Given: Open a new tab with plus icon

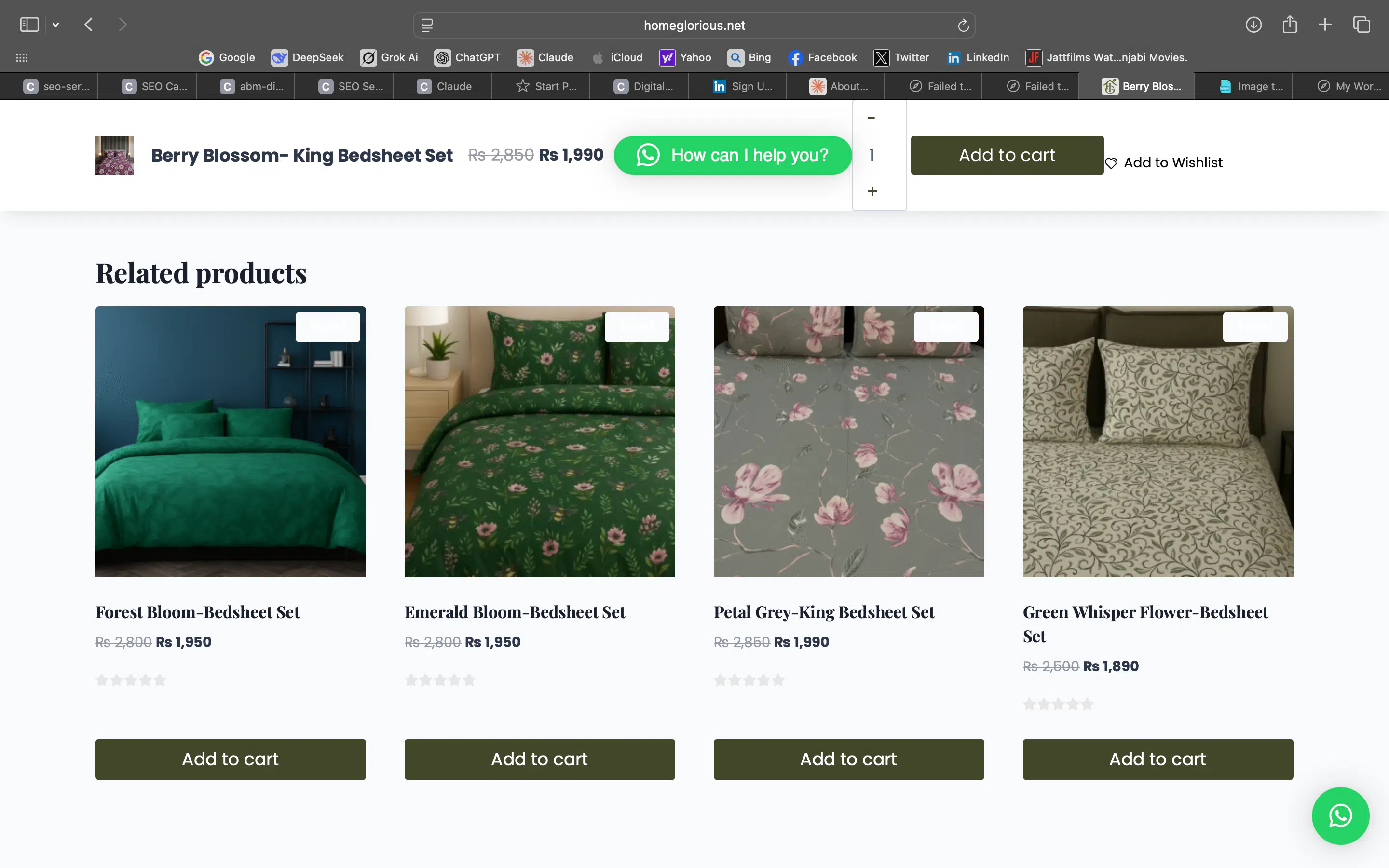Looking at the screenshot, I should 1325,25.
